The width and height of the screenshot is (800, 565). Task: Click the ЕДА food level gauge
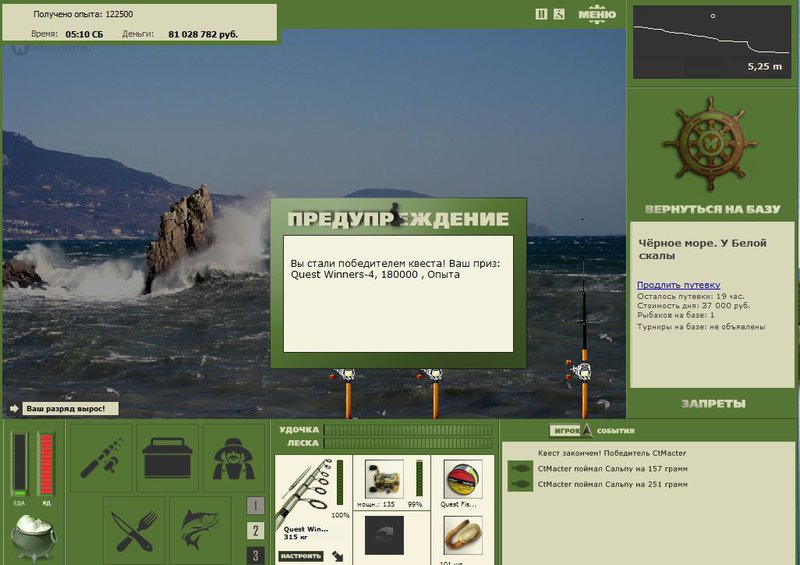coord(19,464)
